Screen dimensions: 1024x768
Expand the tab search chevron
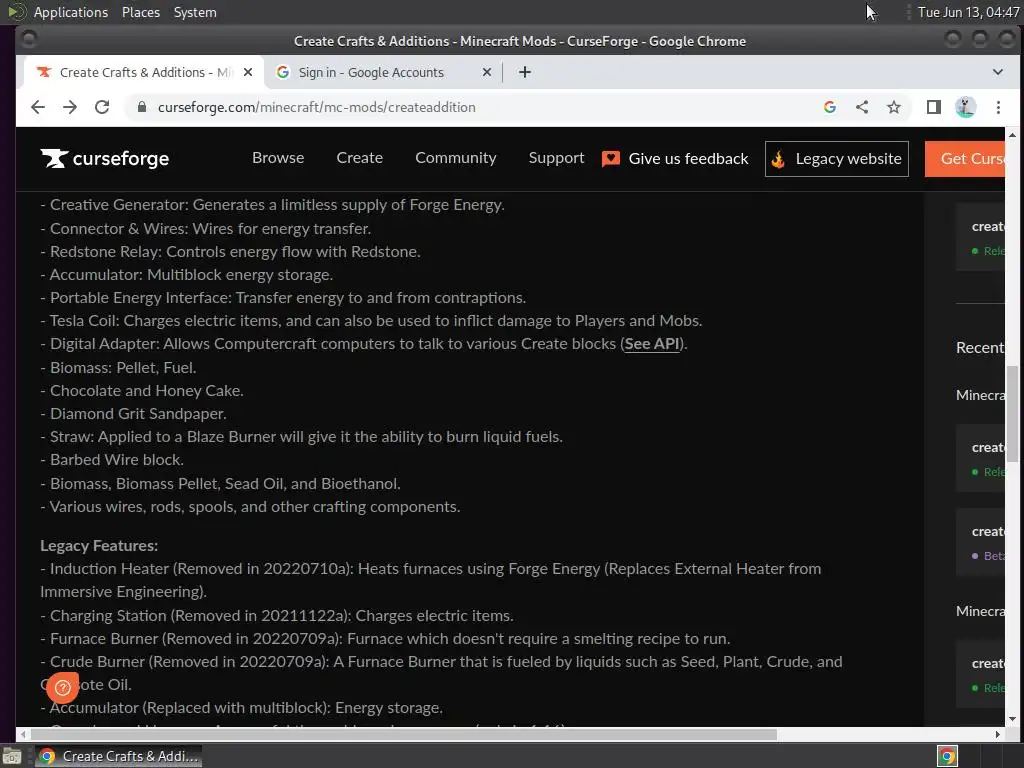[997, 72]
